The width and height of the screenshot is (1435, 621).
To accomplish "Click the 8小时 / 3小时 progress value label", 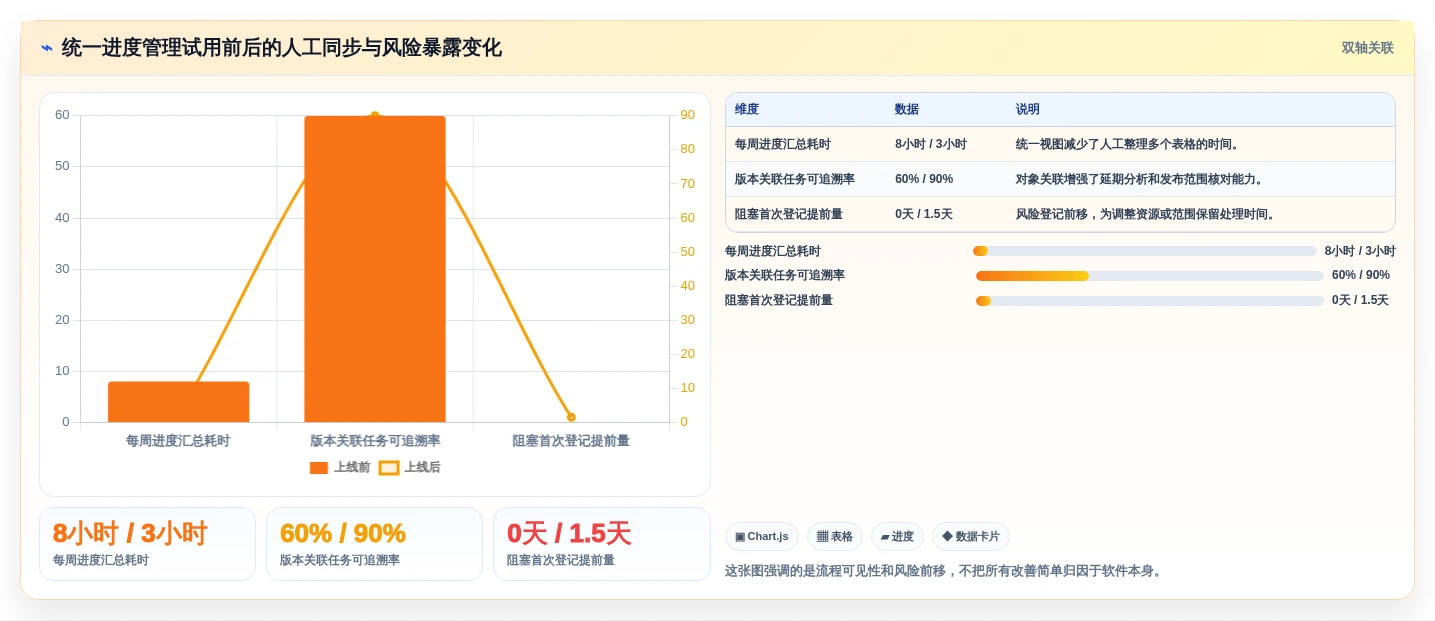I will point(1360,251).
